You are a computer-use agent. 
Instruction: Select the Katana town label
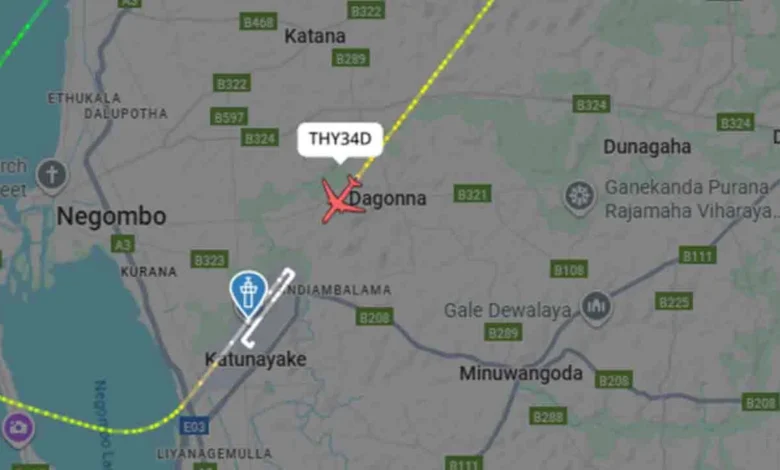(x=315, y=36)
